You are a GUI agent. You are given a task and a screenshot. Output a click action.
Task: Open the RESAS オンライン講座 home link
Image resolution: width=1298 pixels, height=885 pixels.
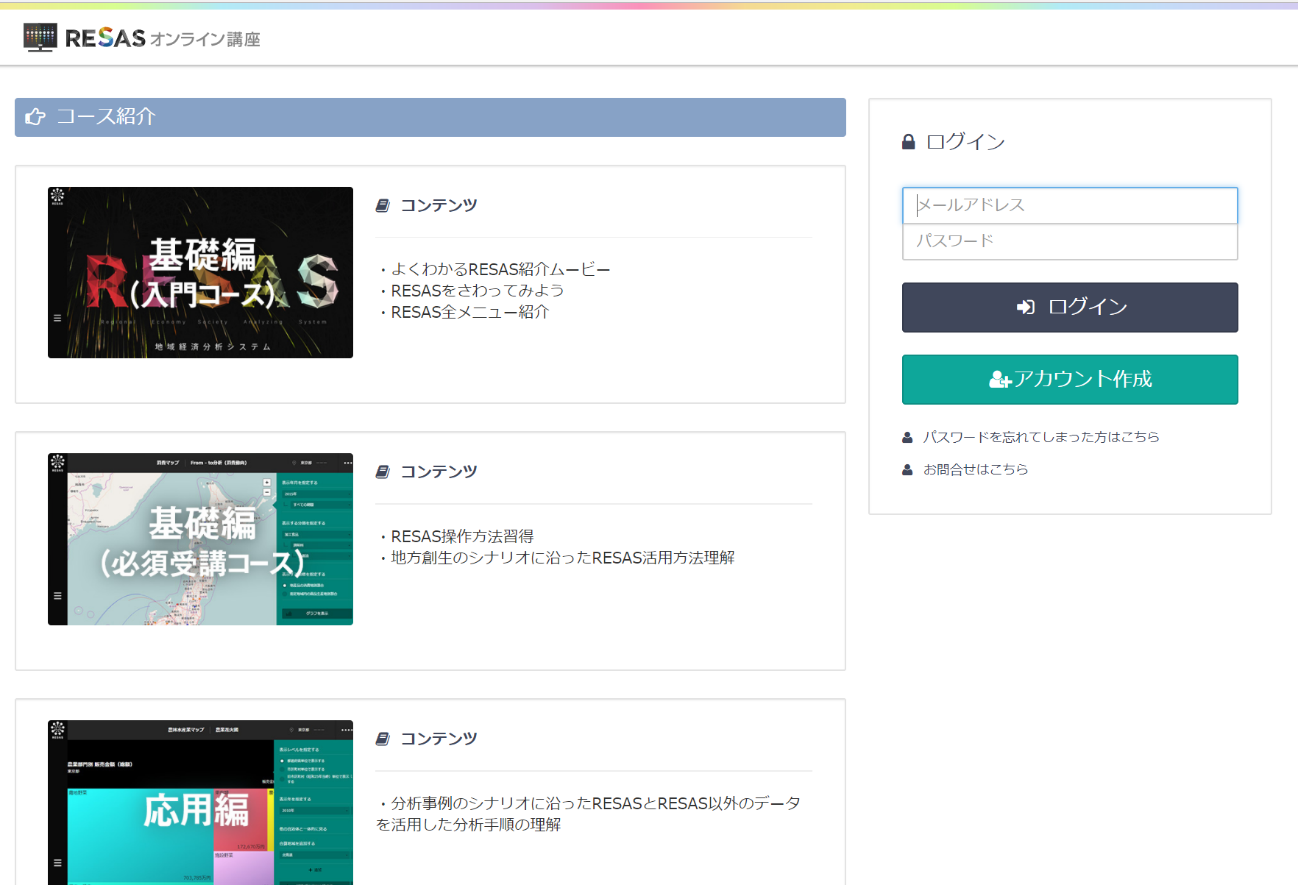click(x=141, y=39)
